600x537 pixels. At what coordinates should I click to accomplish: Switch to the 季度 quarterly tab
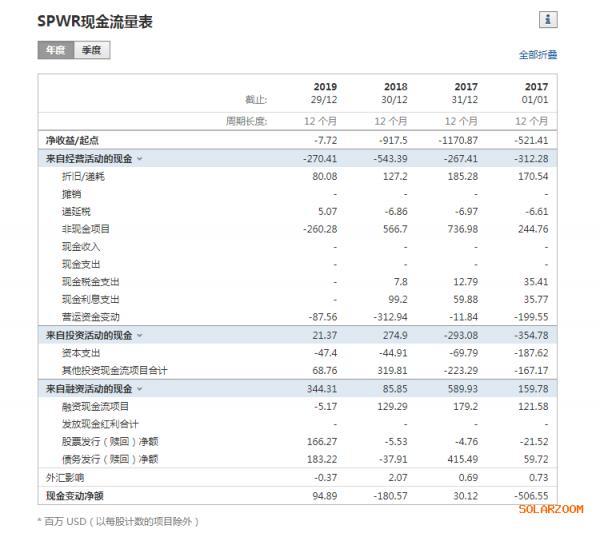tap(92, 50)
